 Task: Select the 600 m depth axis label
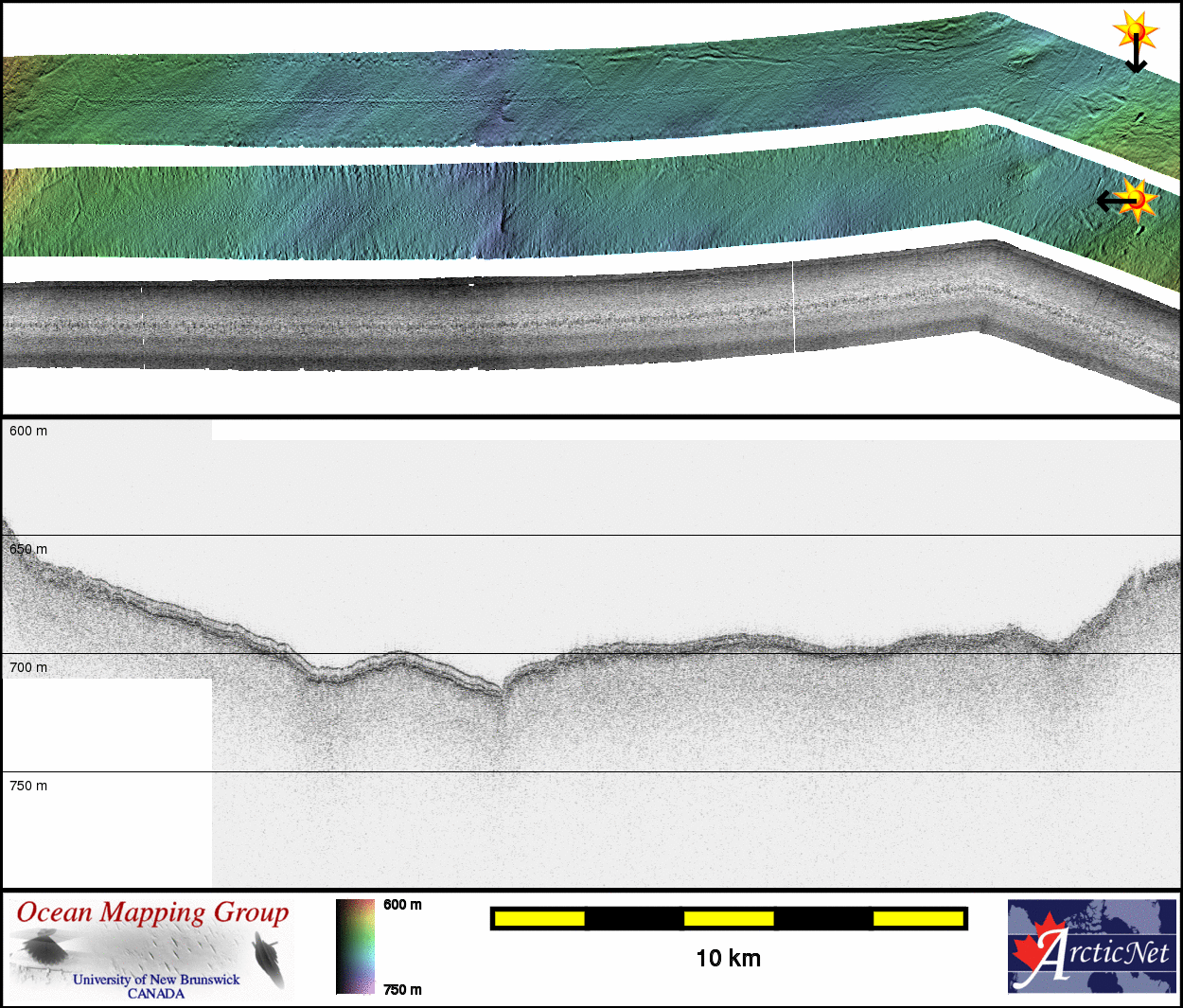[28, 431]
